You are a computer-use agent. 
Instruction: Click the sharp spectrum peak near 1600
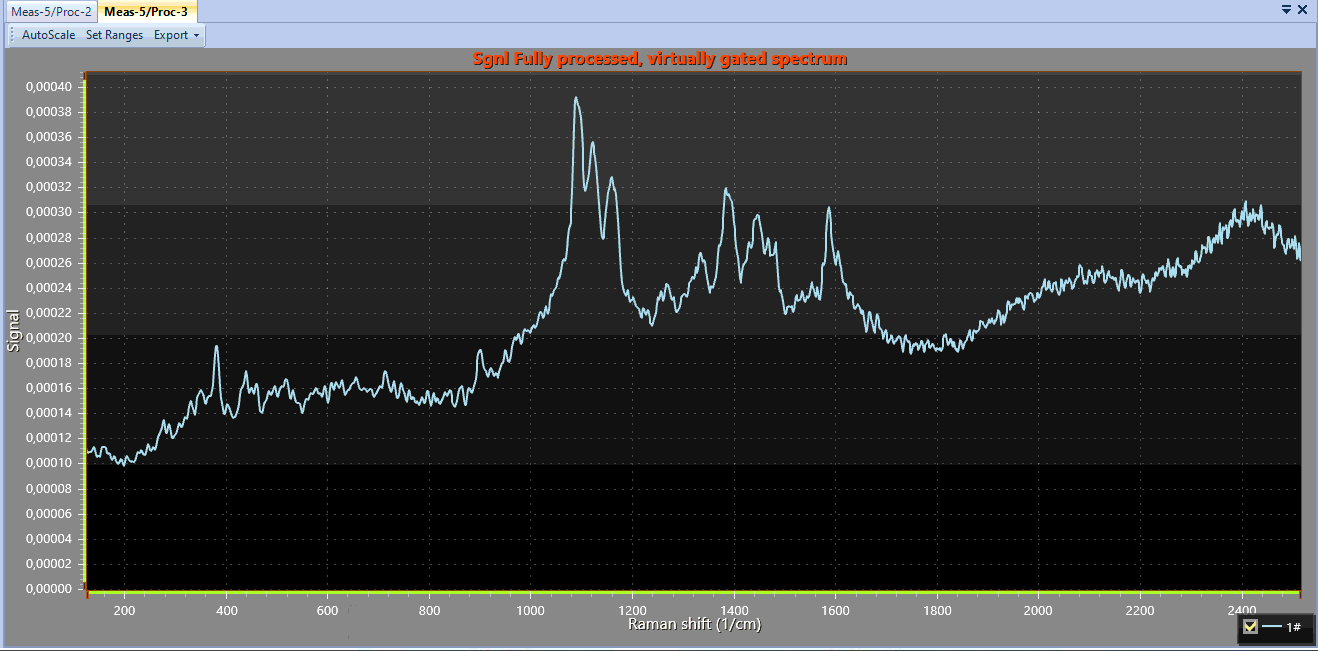[x=828, y=210]
